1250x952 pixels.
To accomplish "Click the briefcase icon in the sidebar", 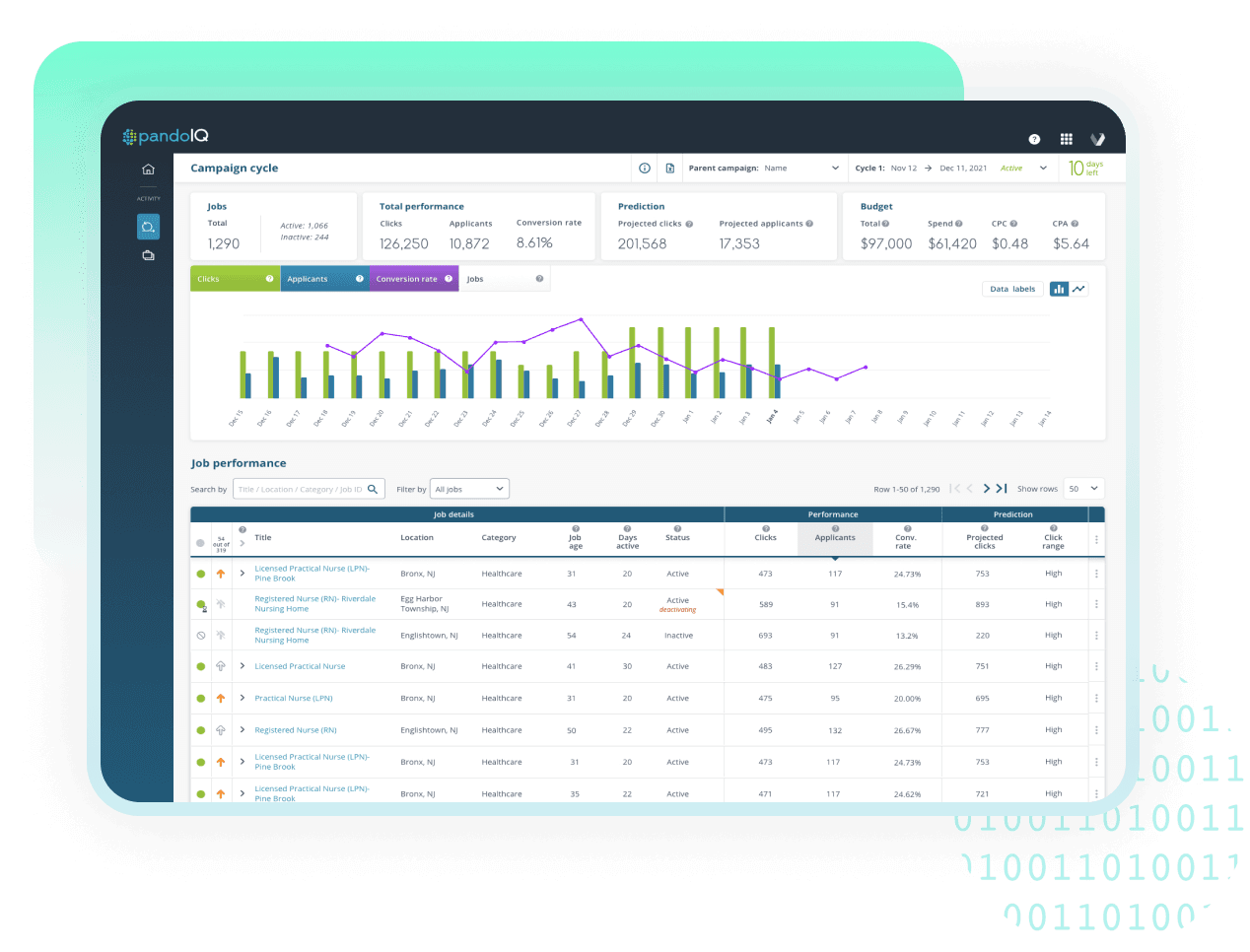I will pos(148,254).
